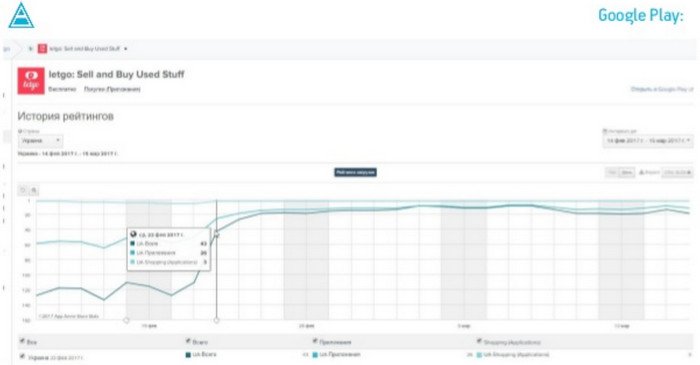700x365 pixels.
Task: Click the chart reset zoom icon
Action: click(x=23, y=191)
